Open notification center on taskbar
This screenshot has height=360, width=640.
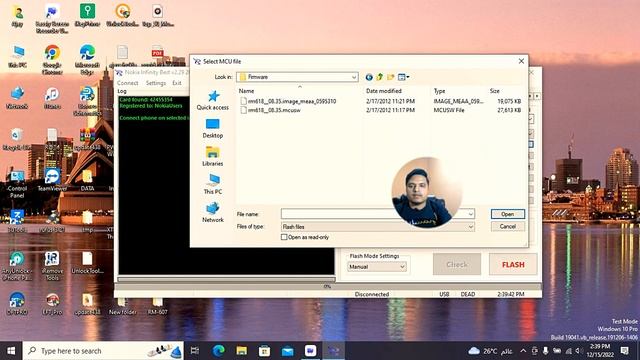pyautogui.click(x=624, y=351)
